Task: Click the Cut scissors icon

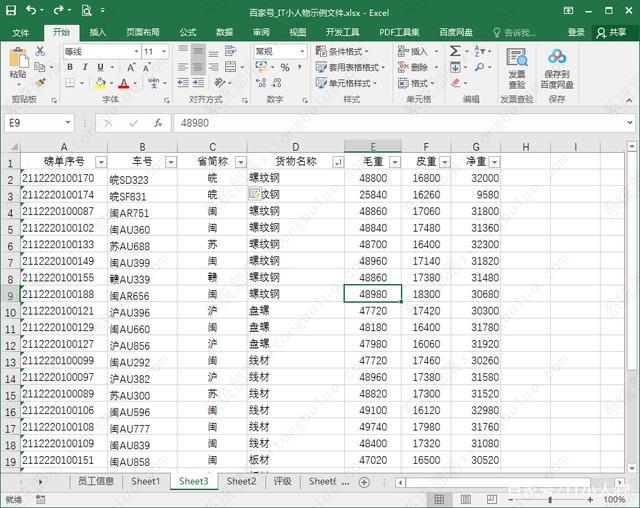Action: [x=40, y=51]
